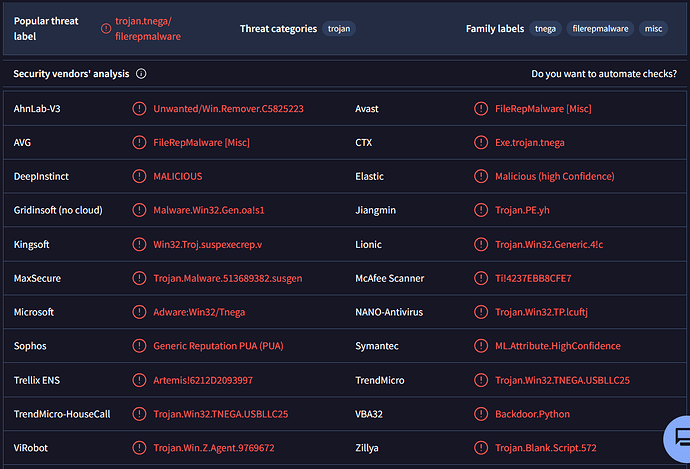The width and height of the screenshot is (690, 469).
Task: Open the chat bubble floating button
Action: pyautogui.click(x=679, y=437)
